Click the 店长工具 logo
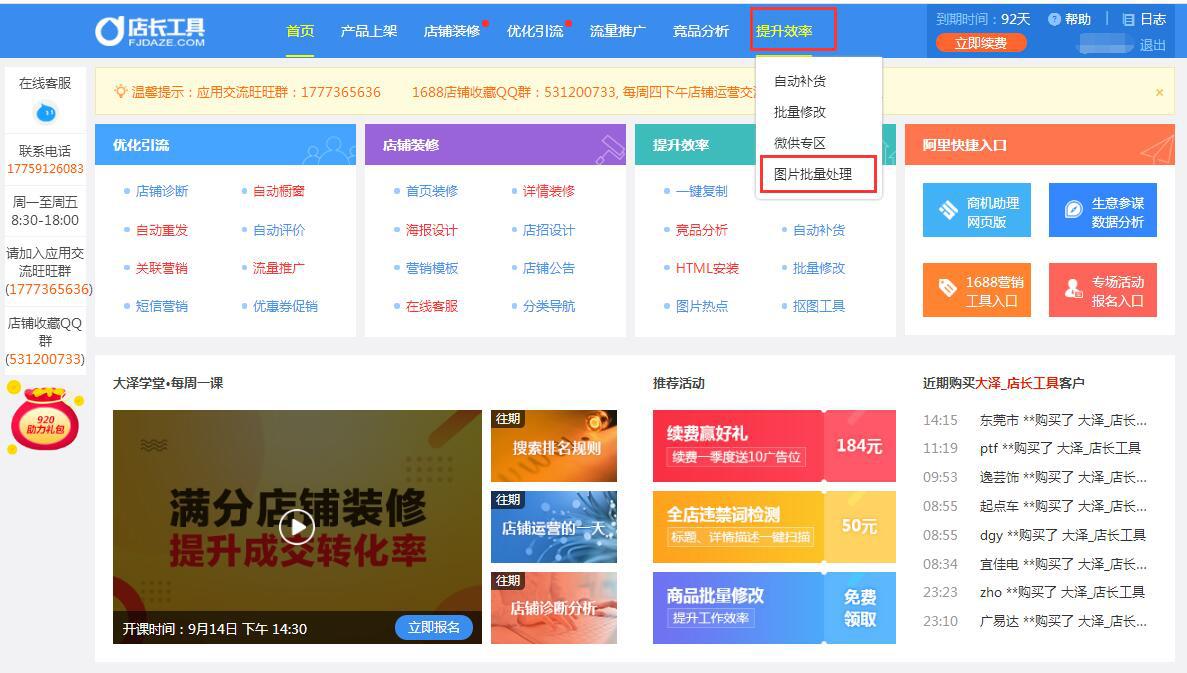 (150, 31)
